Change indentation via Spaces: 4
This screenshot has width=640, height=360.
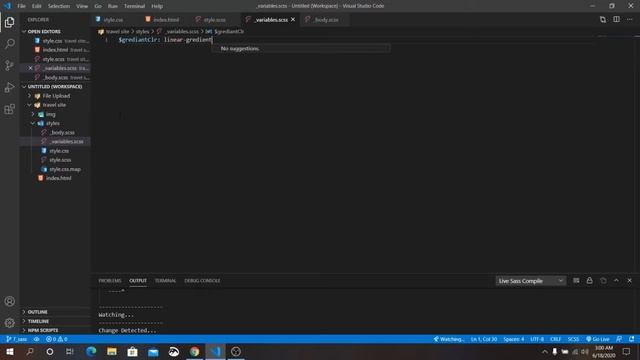click(x=513, y=339)
